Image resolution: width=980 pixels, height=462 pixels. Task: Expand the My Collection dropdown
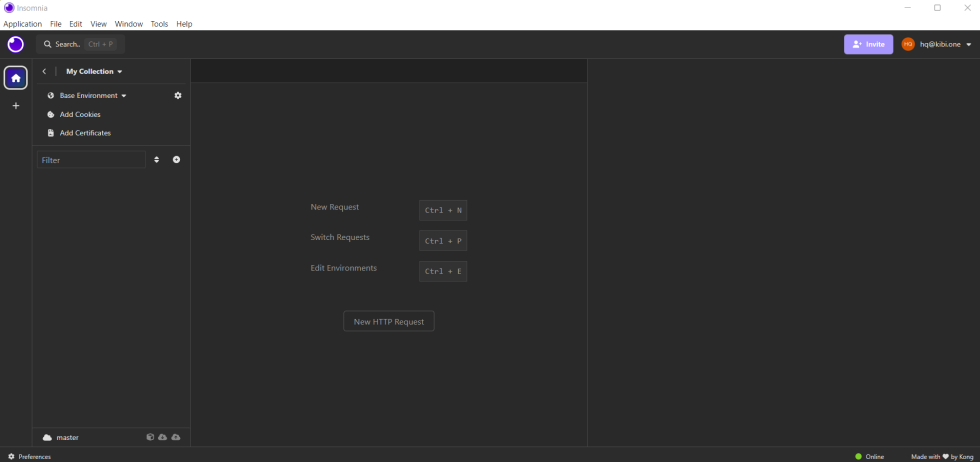tap(94, 72)
